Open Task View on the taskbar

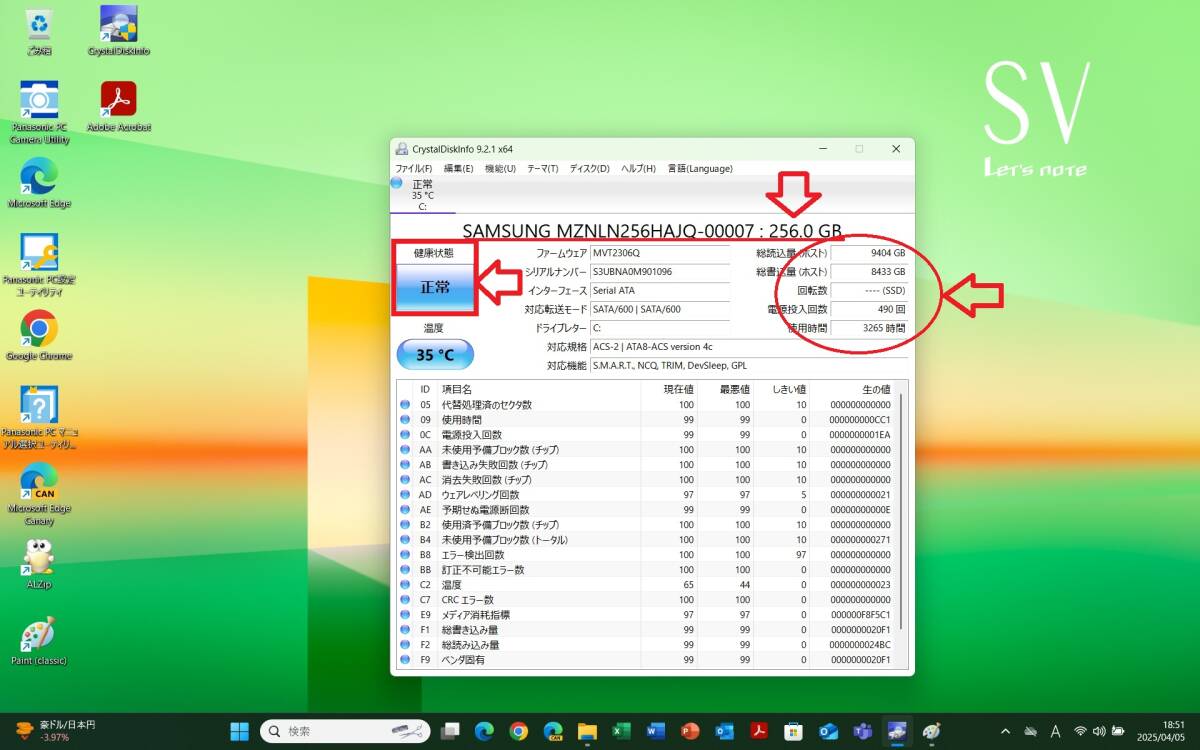450,731
